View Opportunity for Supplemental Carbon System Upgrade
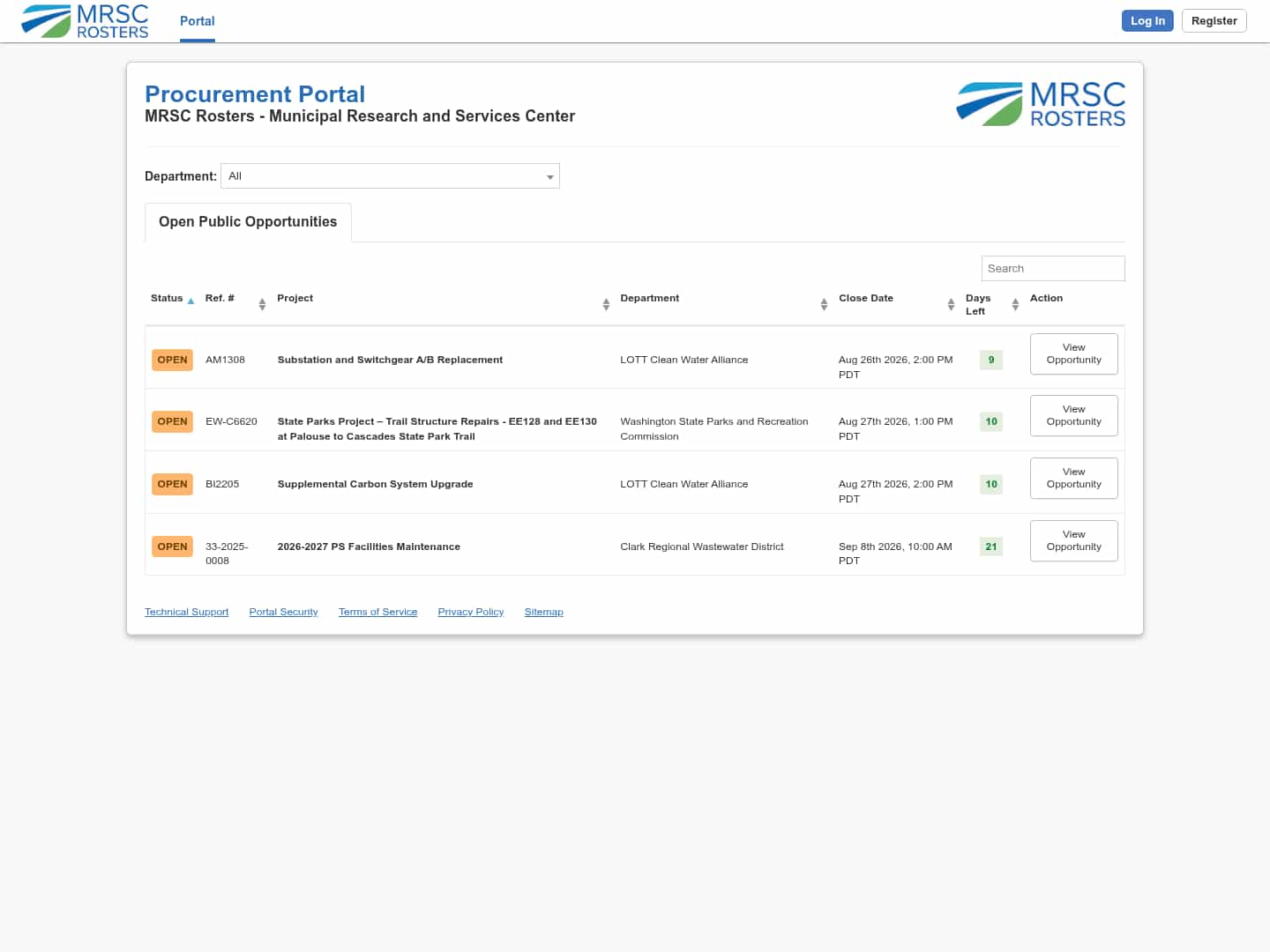 click(x=1074, y=478)
